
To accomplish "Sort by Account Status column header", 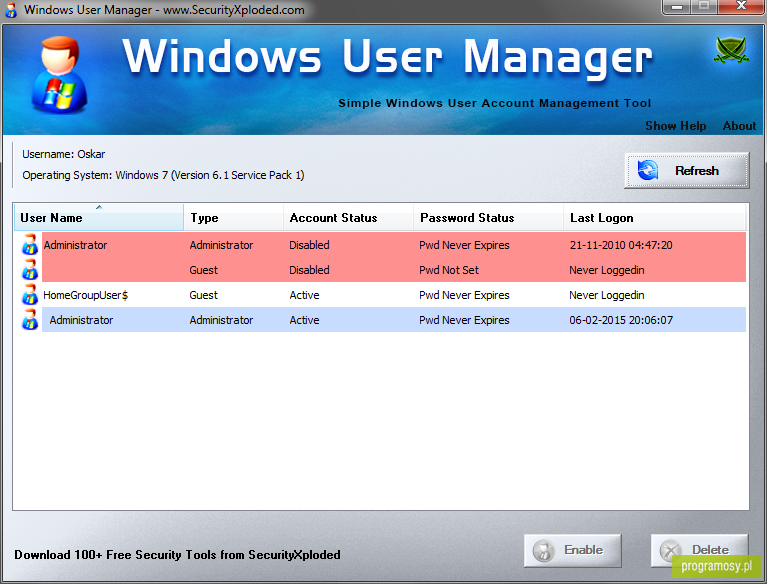I will (348, 218).
